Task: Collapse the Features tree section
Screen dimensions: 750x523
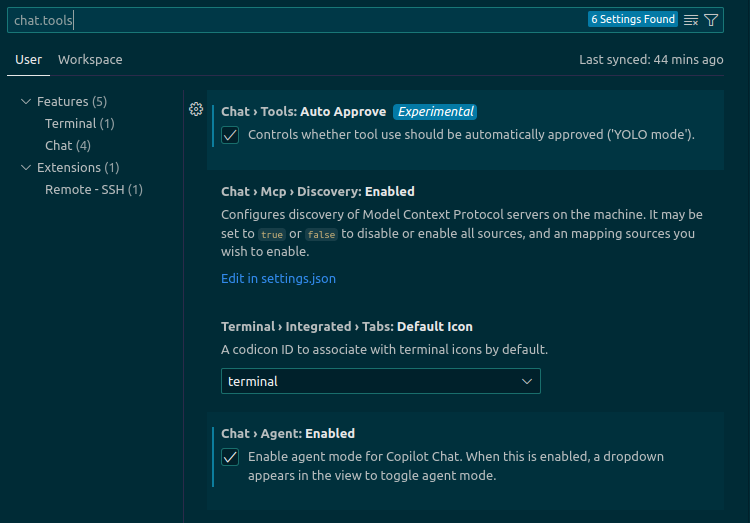Action: point(26,102)
